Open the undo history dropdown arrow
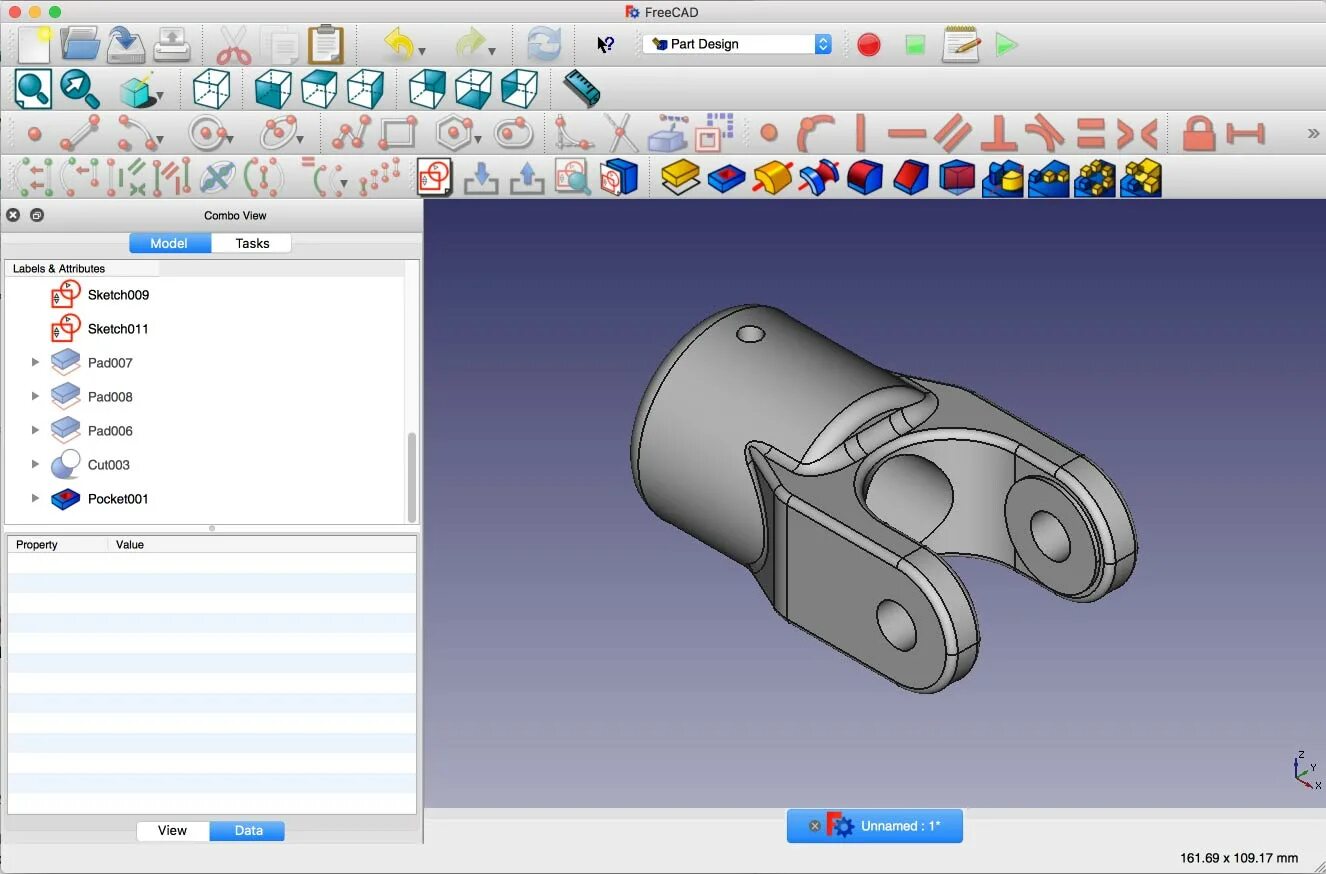This screenshot has width=1326, height=874. coord(421,51)
